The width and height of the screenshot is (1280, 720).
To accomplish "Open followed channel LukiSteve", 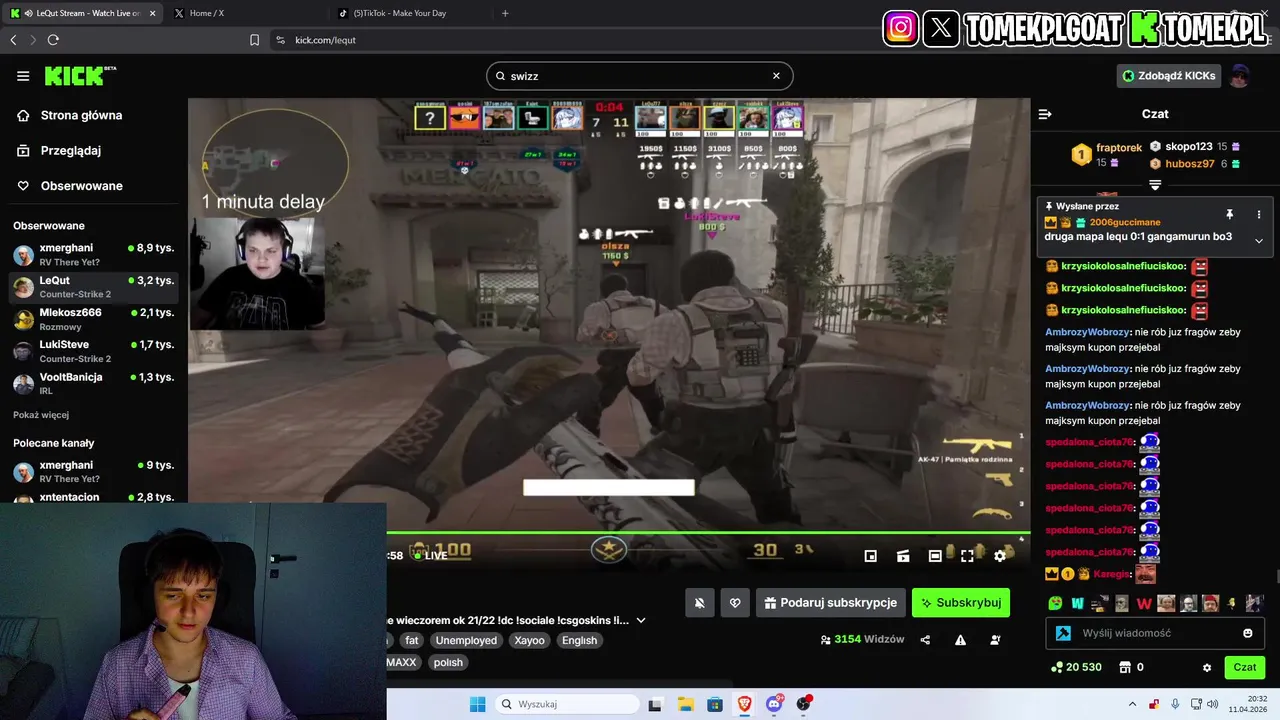I will coord(94,351).
